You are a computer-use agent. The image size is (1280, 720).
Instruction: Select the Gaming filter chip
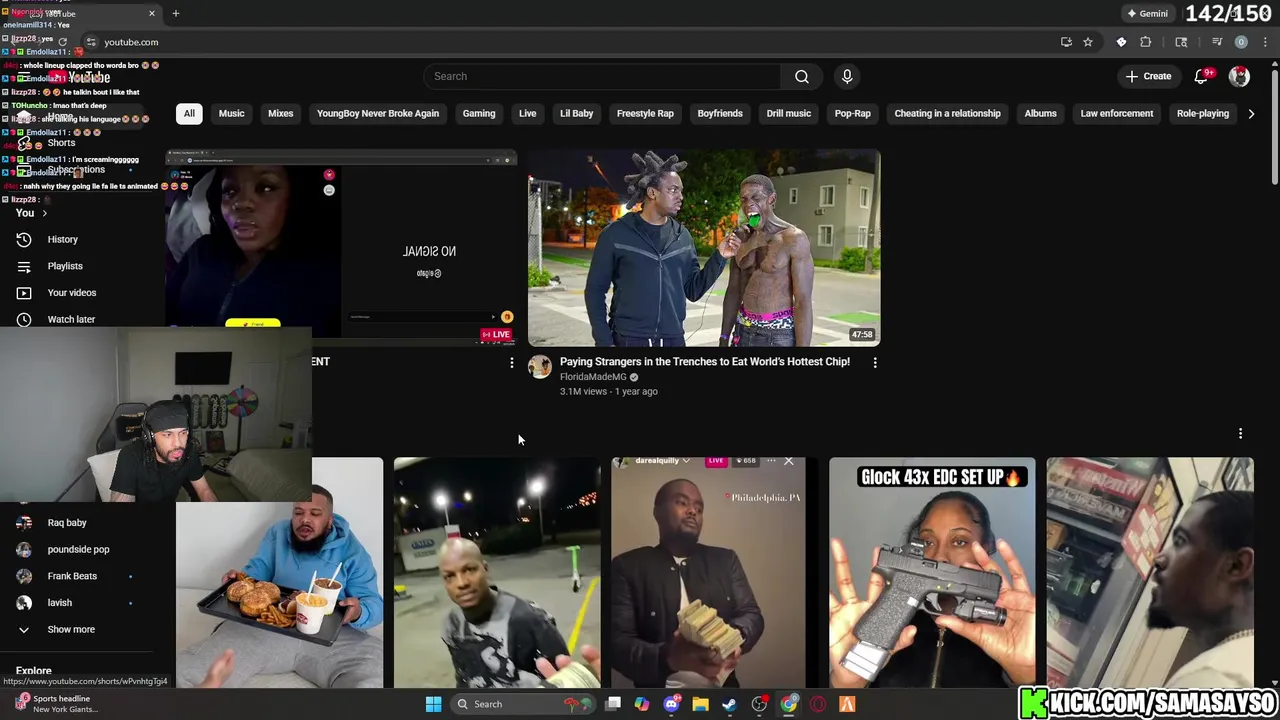[x=479, y=113]
